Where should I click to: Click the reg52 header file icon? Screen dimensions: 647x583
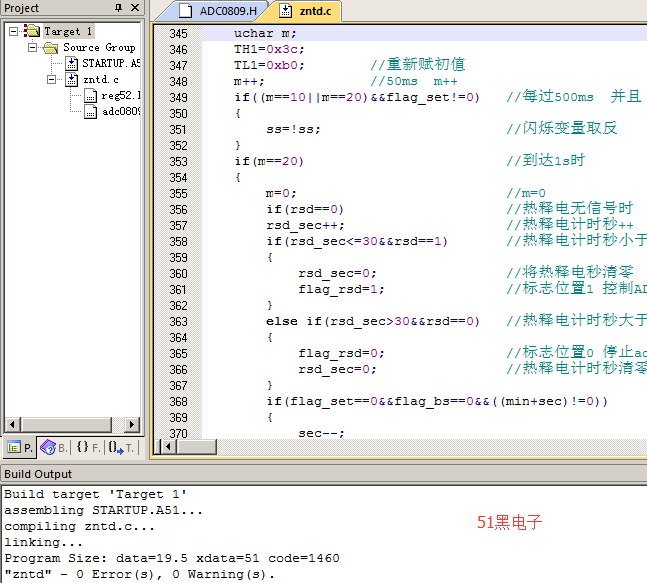(90, 96)
